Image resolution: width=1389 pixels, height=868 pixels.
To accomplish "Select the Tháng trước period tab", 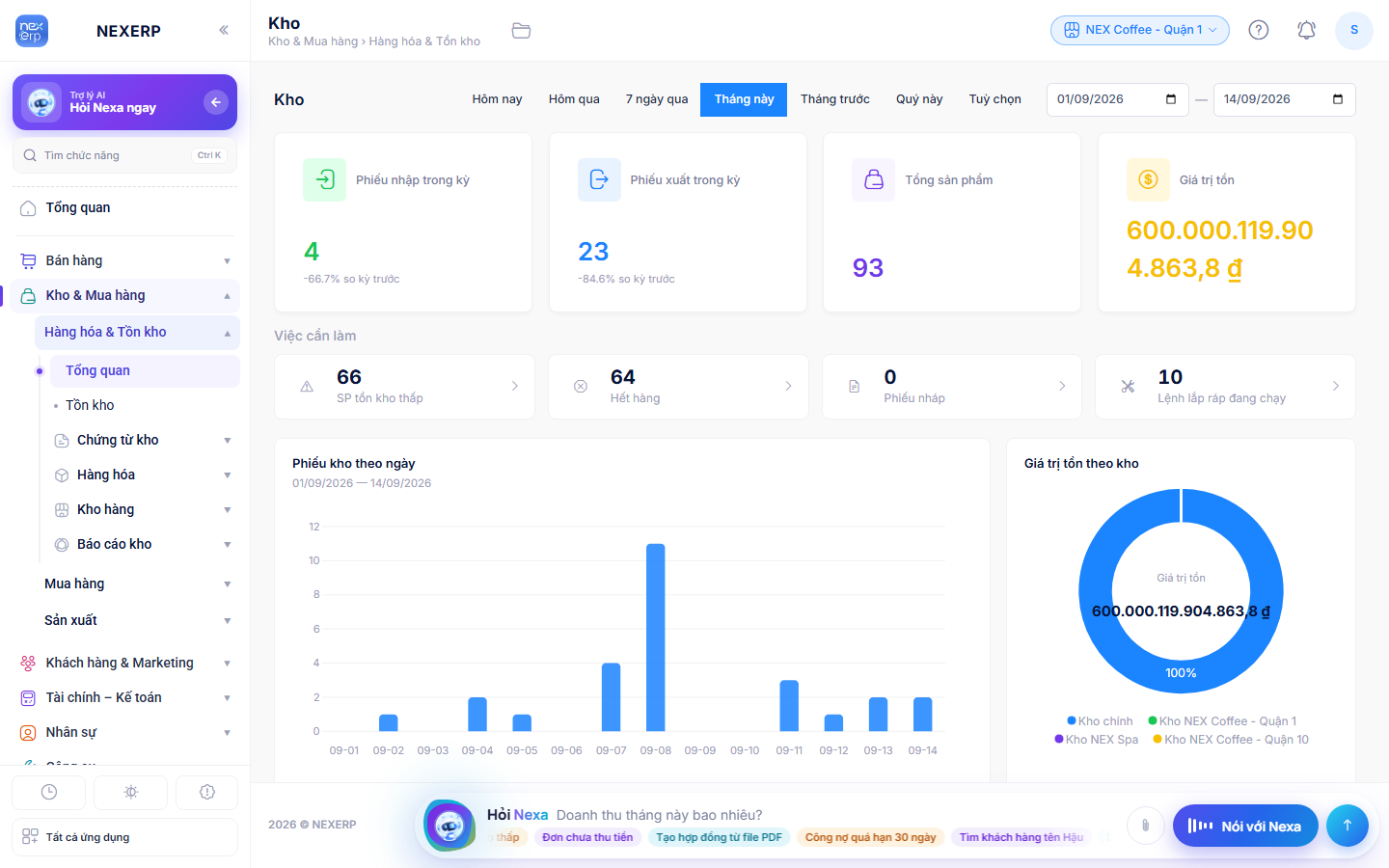I will tap(835, 99).
